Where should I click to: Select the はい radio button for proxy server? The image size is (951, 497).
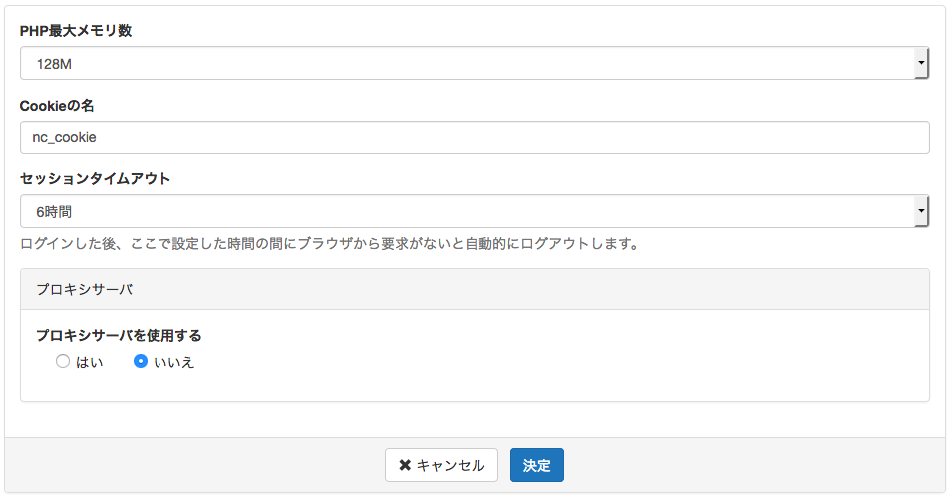pyautogui.click(x=63, y=362)
